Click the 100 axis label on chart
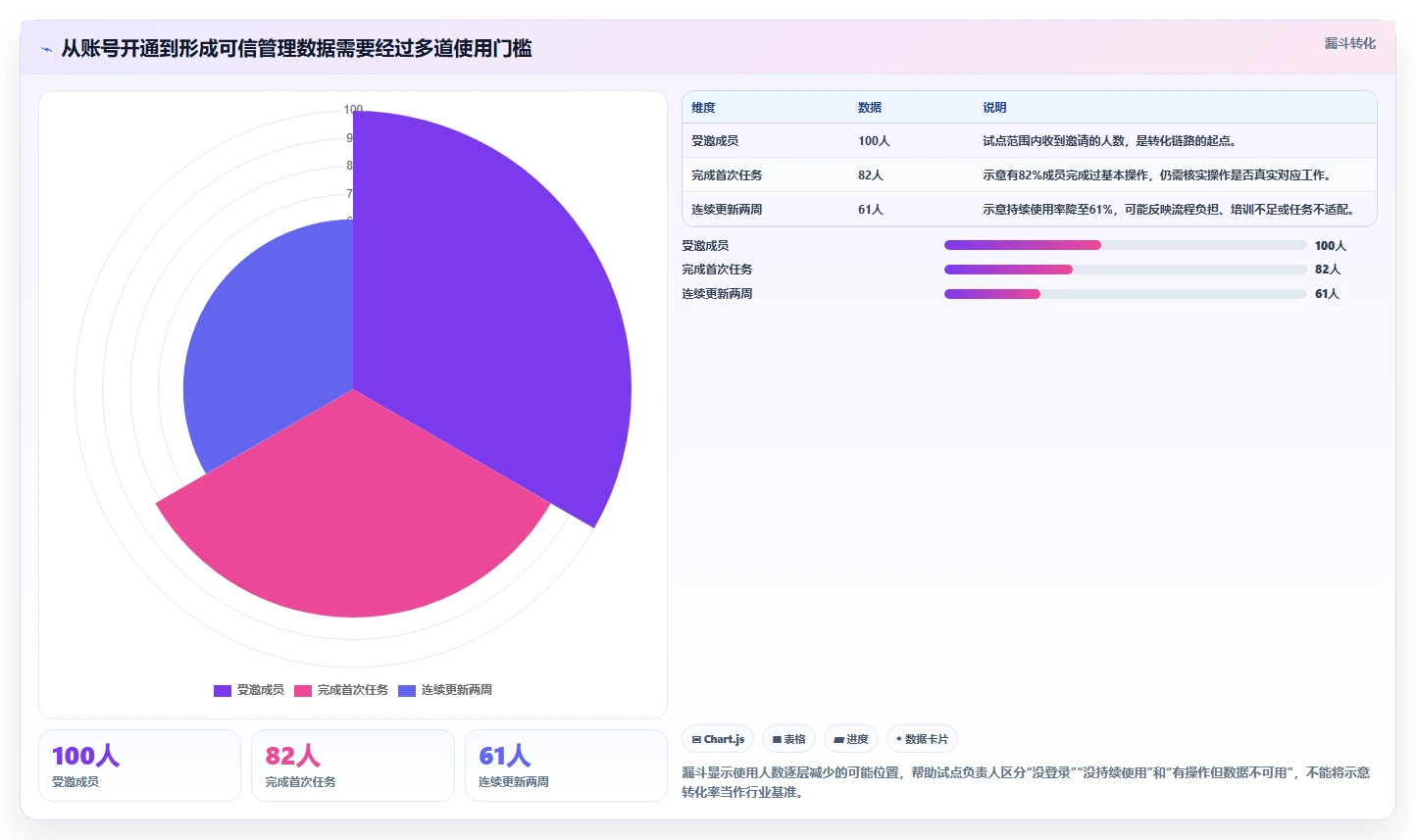 353,110
